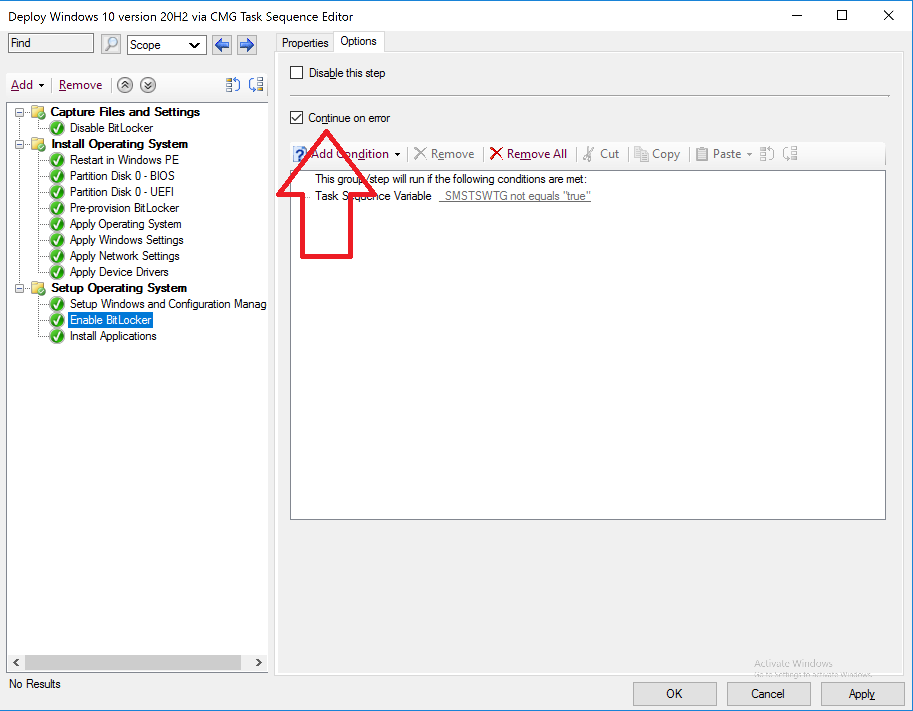Image resolution: width=913 pixels, height=711 pixels.
Task: Select the Pre-provision BitLocker step
Action: tap(124, 208)
